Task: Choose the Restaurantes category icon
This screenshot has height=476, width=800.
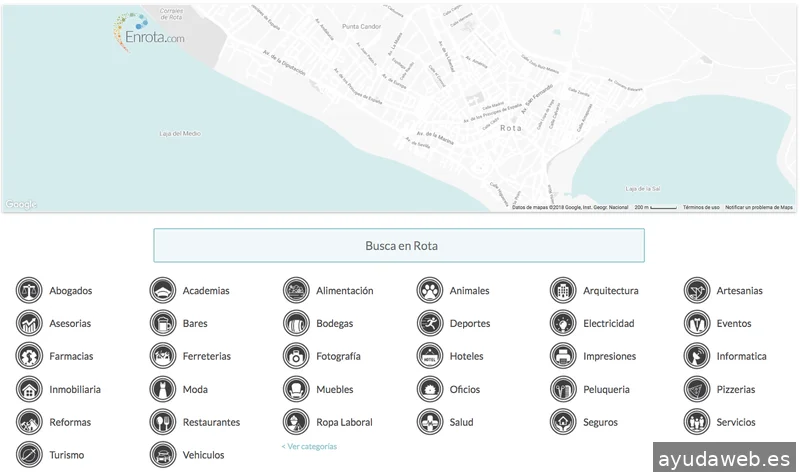Action: pyautogui.click(x=162, y=422)
